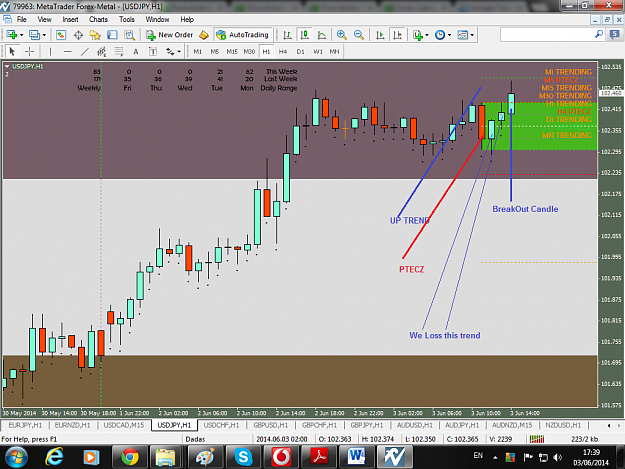Select the text label tool

pyautogui.click(x=153, y=51)
